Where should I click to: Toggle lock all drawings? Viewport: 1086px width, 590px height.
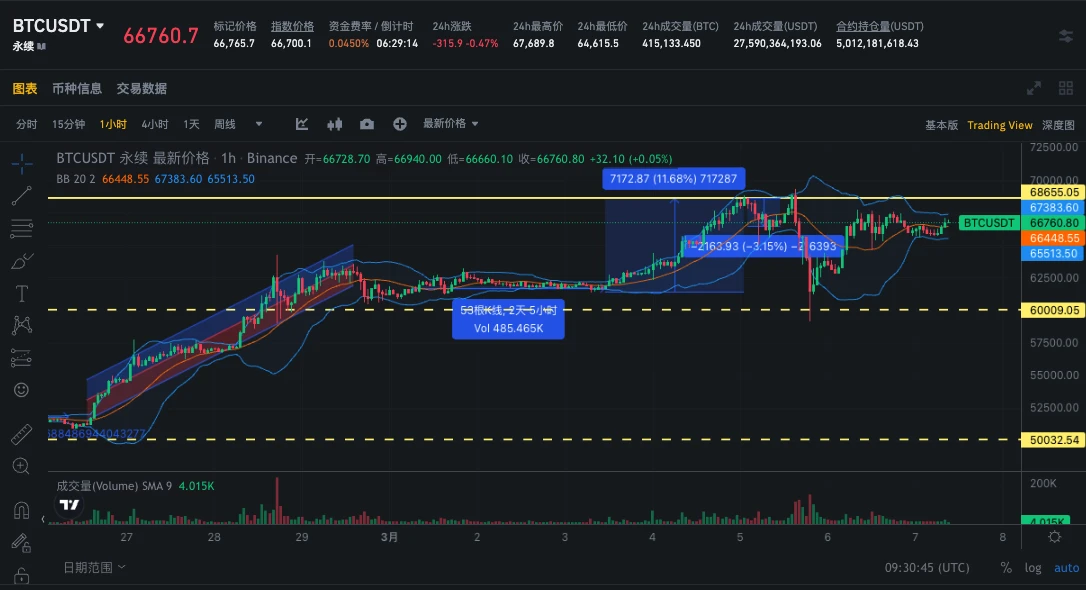point(21,575)
